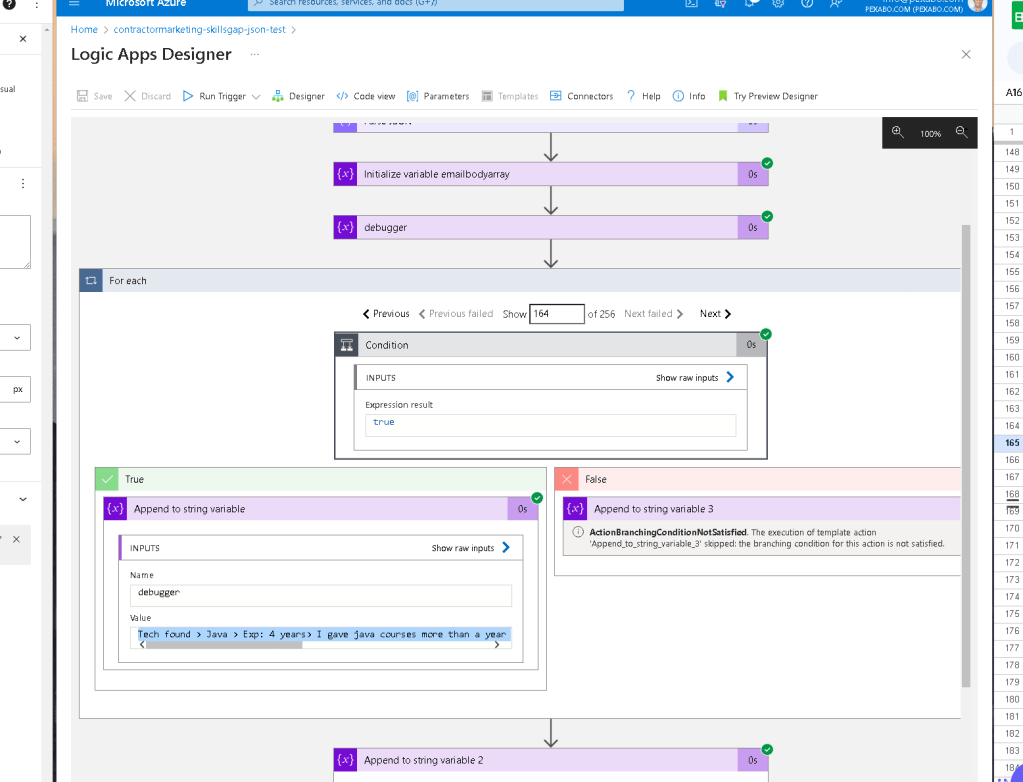This screenshot has width=1023, height=782.
Task: Click the For each loop icon
Action: pyautogui.click(x=91, y=280)
